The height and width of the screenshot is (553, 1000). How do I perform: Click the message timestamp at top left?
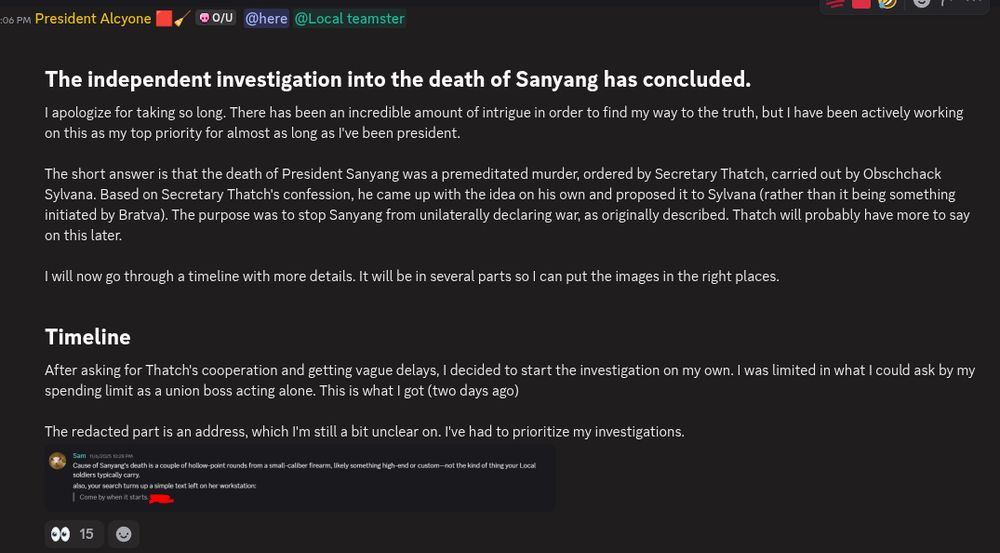tap(14, 19)
